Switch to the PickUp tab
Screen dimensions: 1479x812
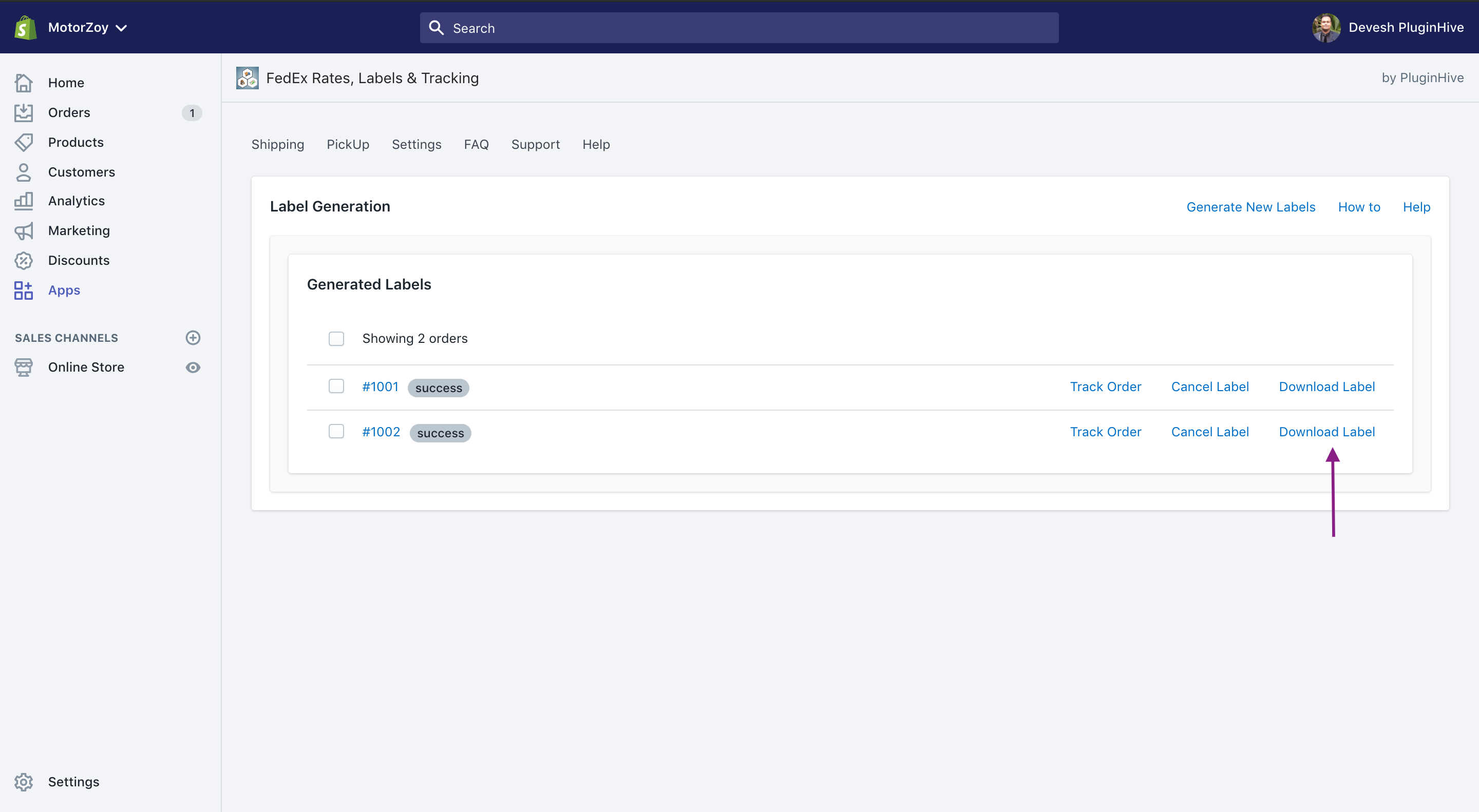click(x=349, y=144)
